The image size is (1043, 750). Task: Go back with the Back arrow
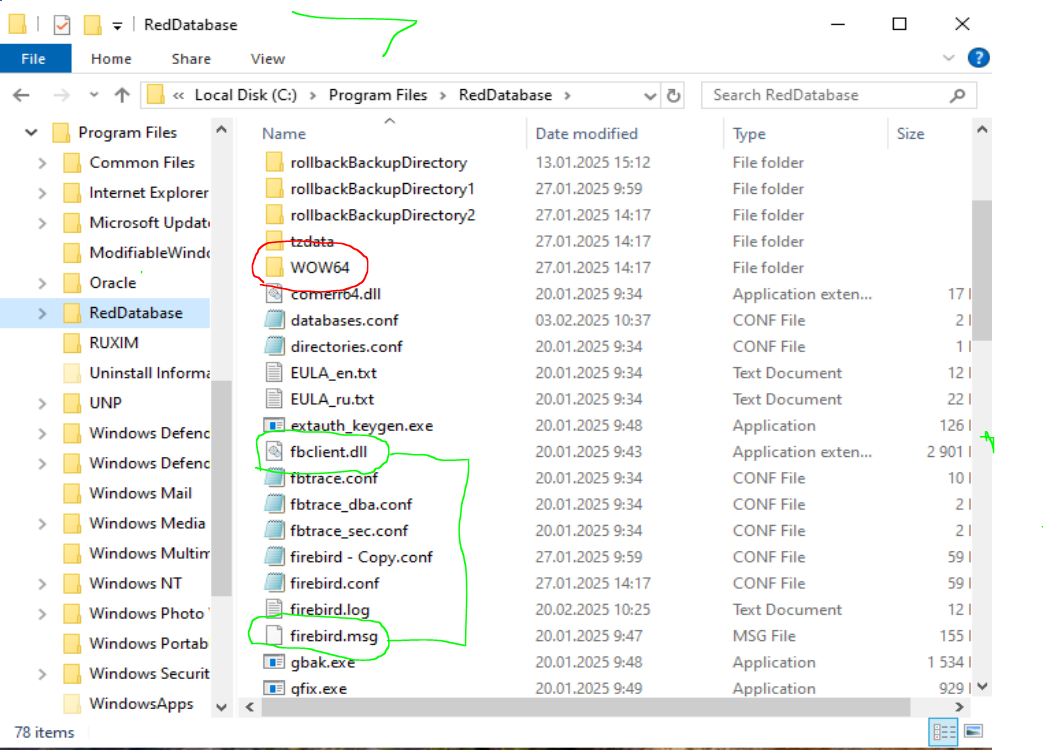point(21,95)
